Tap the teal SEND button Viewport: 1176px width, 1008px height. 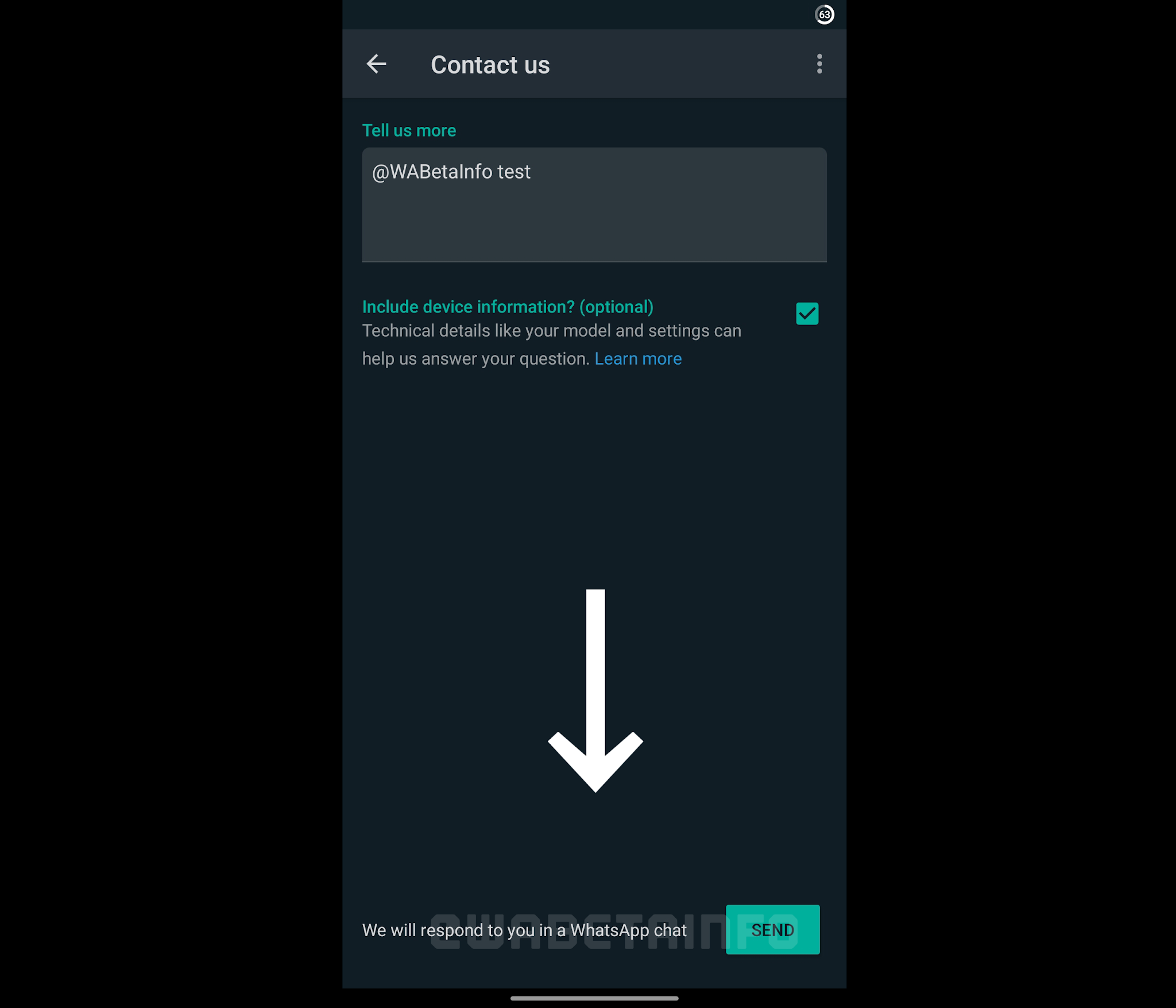coord(772,929)
